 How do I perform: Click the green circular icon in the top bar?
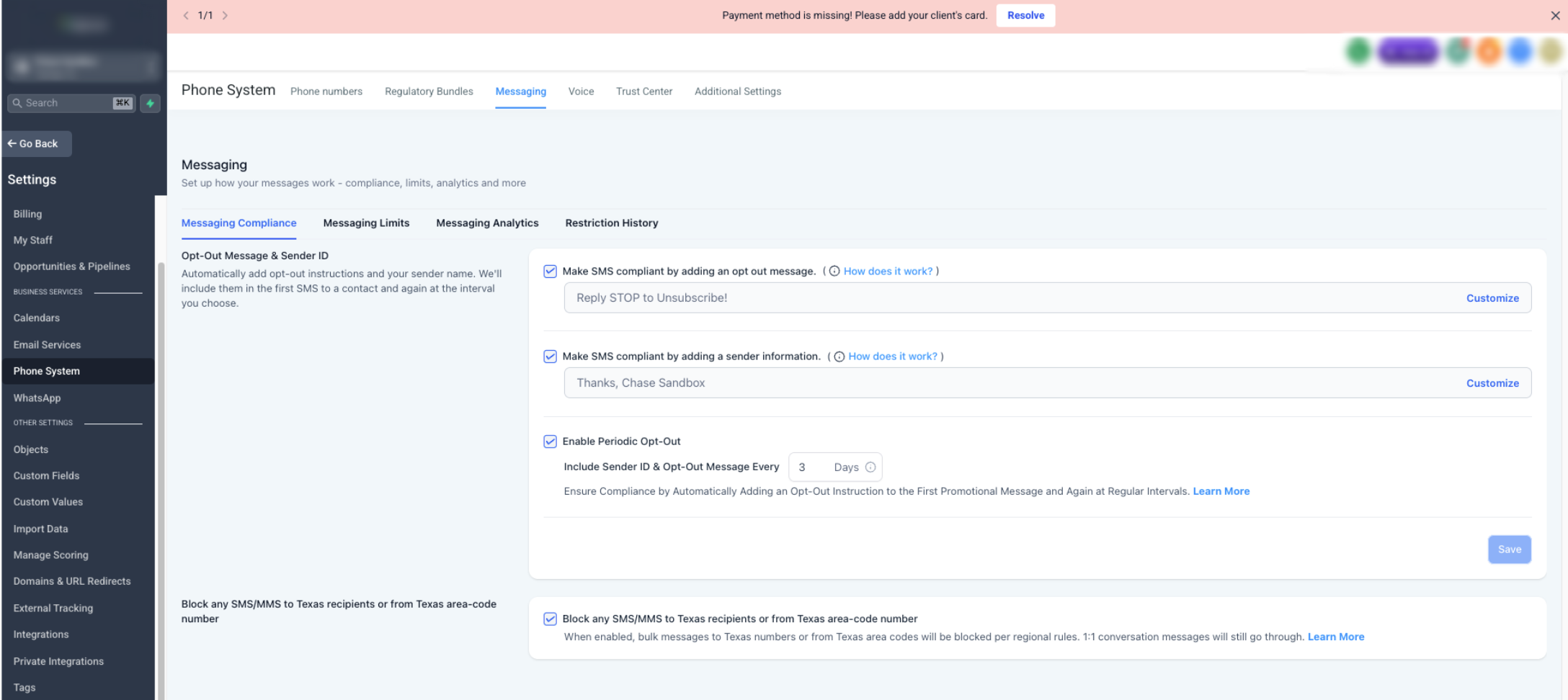click(1358, 51)
